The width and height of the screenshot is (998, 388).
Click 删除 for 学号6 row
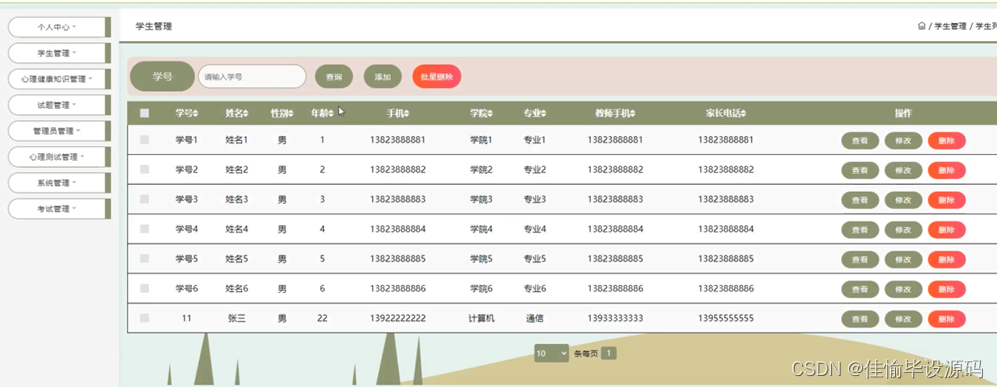(946, 289)
